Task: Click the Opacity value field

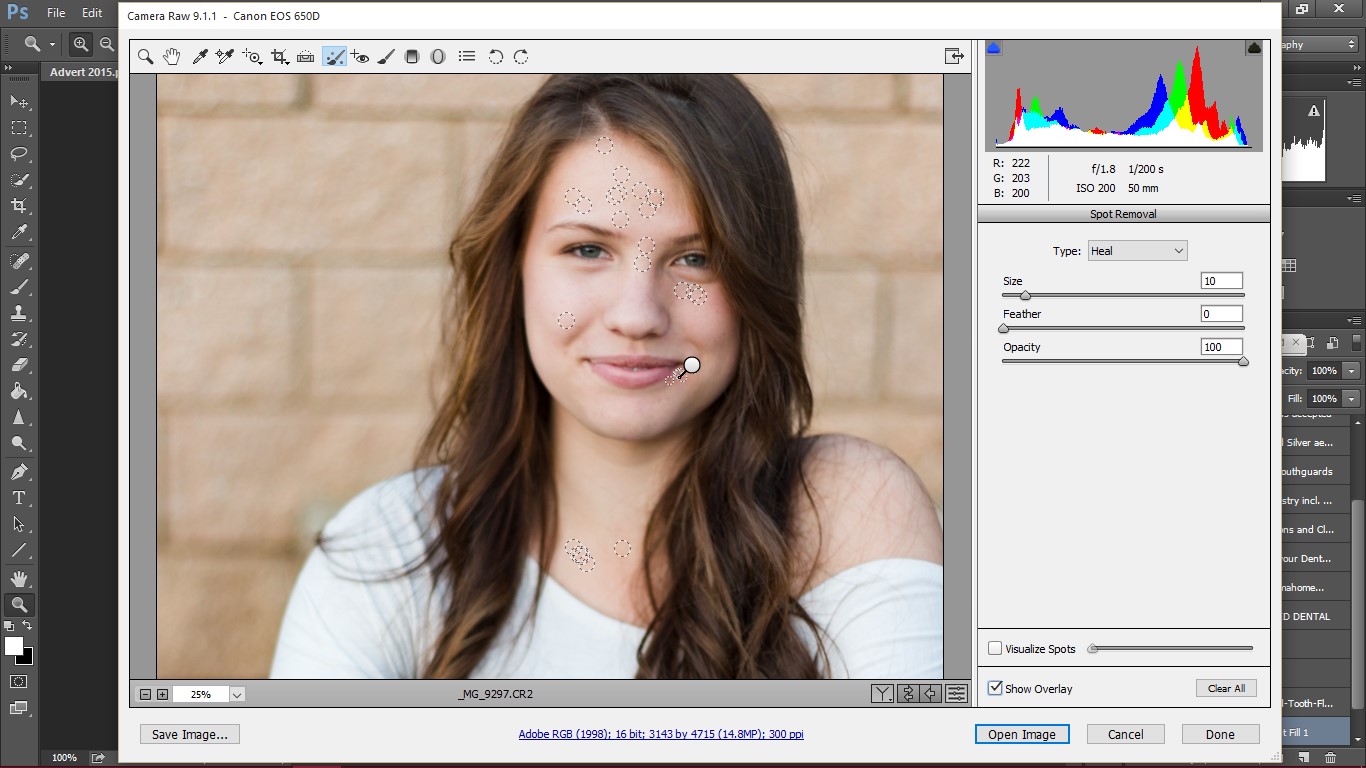Action: point(1221,347)
